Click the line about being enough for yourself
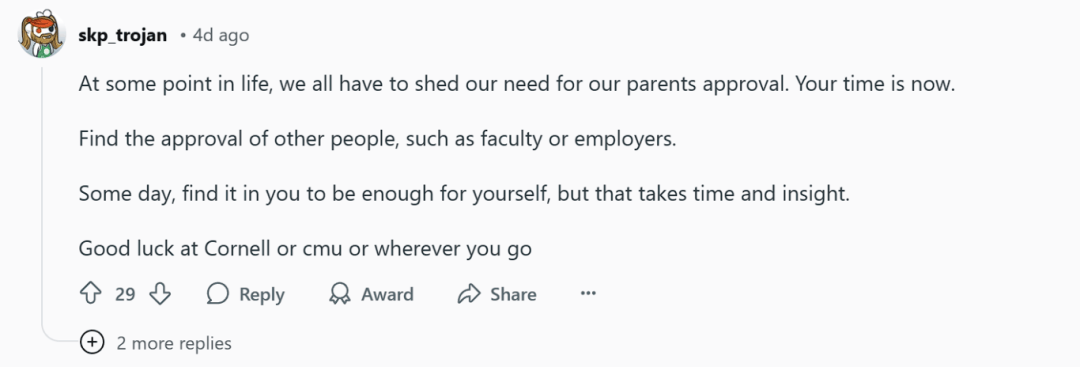This screenshot has height=367, width=1080. (x=465, y=193)
